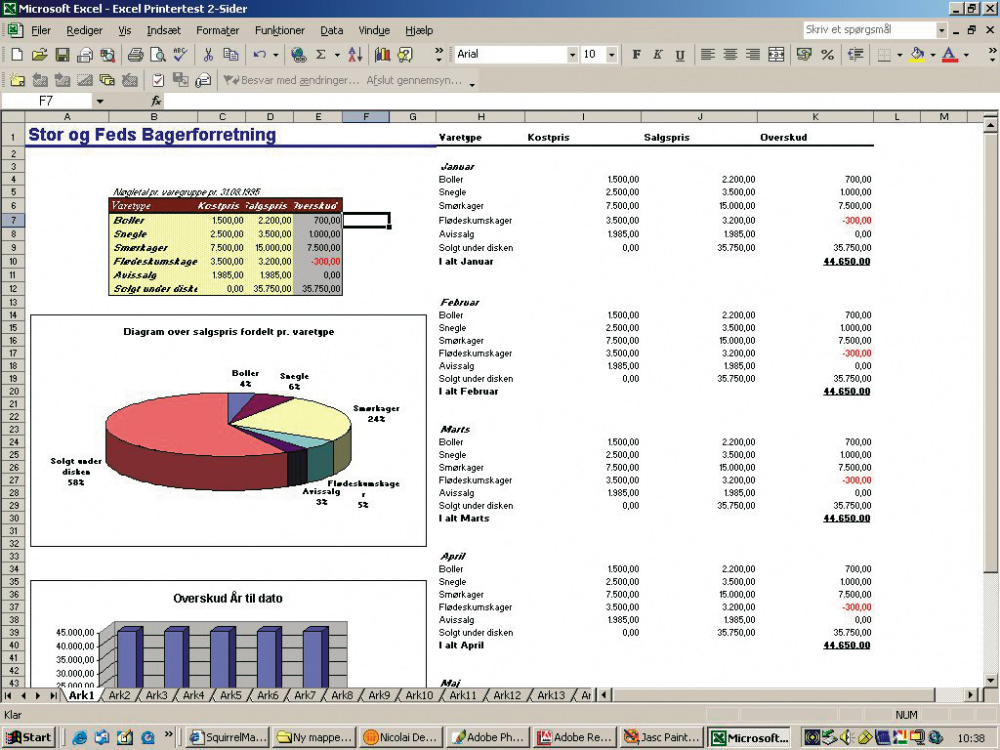
Task: Click the AutoSum sigma icon
Action: pos(321,55)
